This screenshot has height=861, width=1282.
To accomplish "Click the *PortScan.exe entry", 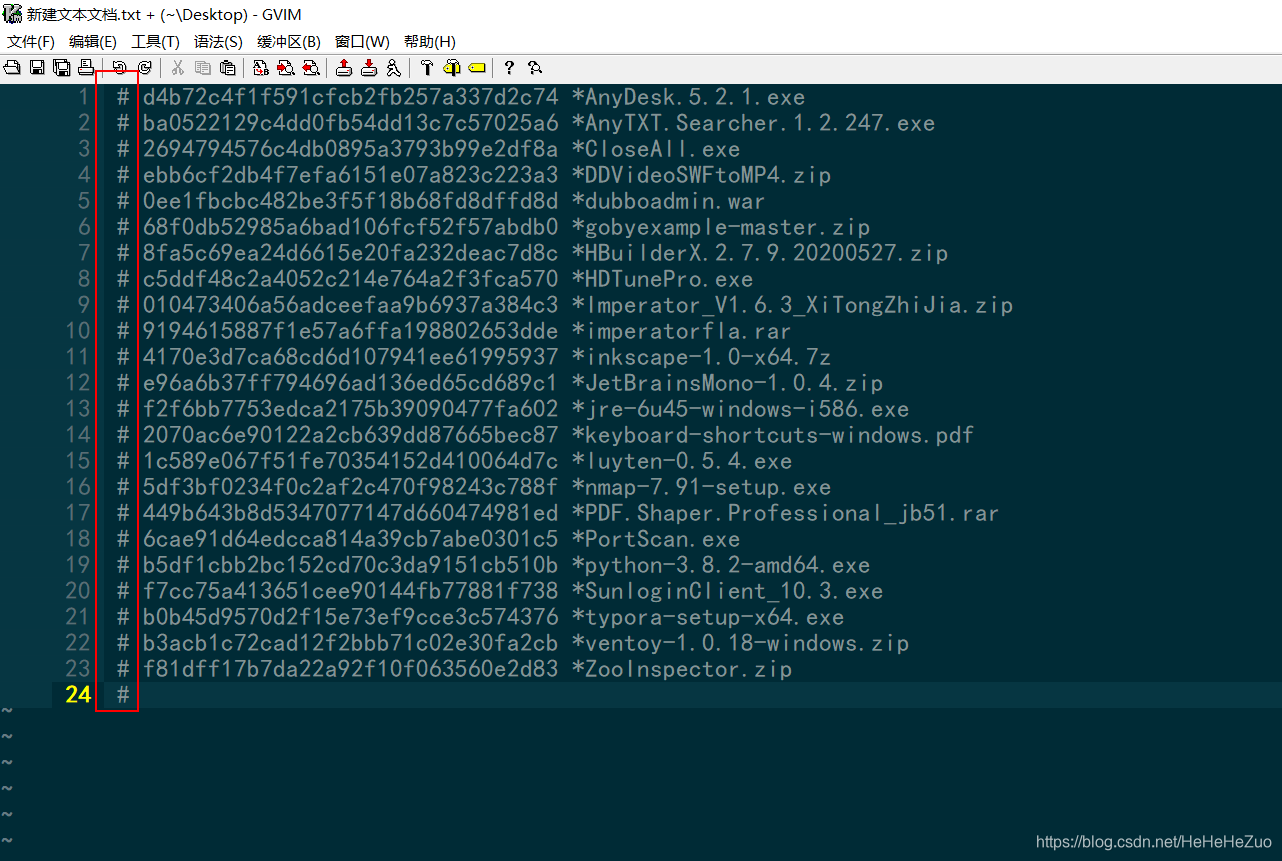I will pyautogui.click(x=656, y=539).
